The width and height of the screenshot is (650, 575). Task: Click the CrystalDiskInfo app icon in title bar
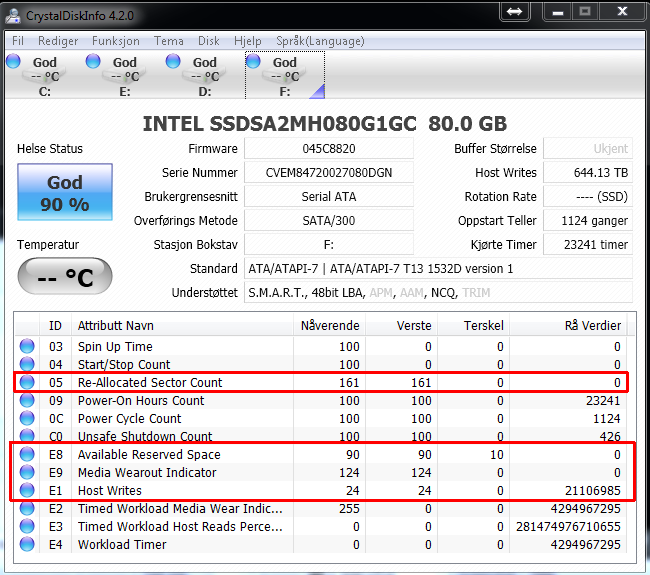click(x=12, y=15)
